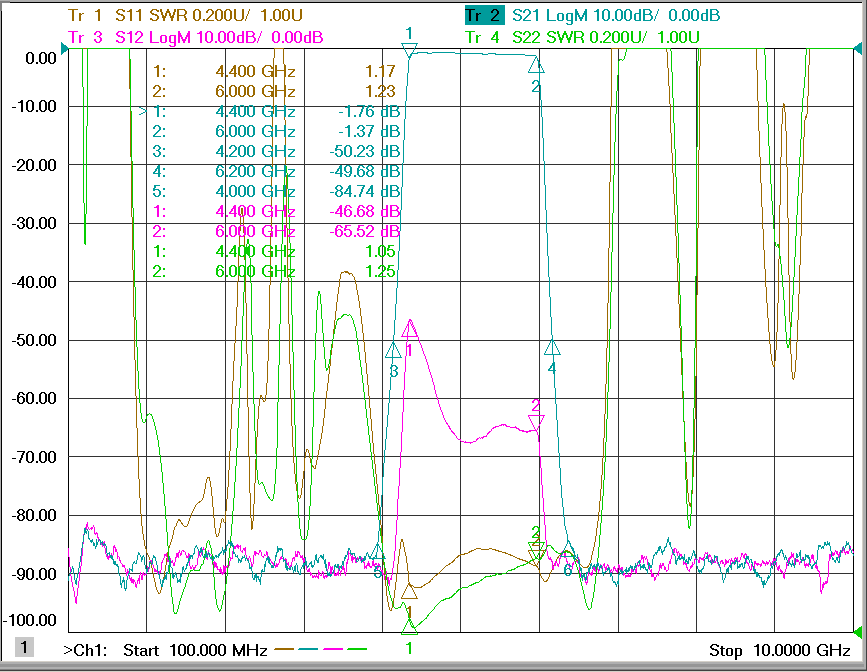
Task: Select the active marker readout 4.400 GHz -1.76 dB
Action: (270, 111)
